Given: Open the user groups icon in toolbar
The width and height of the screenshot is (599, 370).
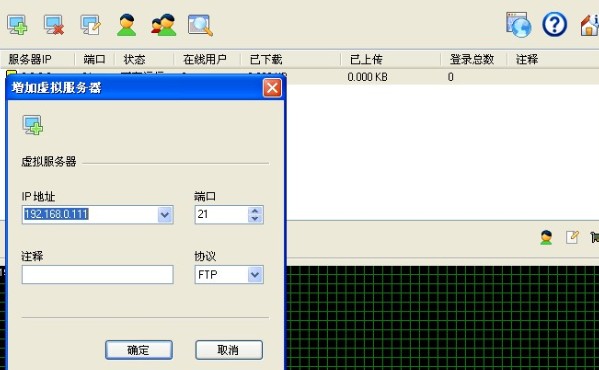Looking at the screenshot, I should click(164, 25).
